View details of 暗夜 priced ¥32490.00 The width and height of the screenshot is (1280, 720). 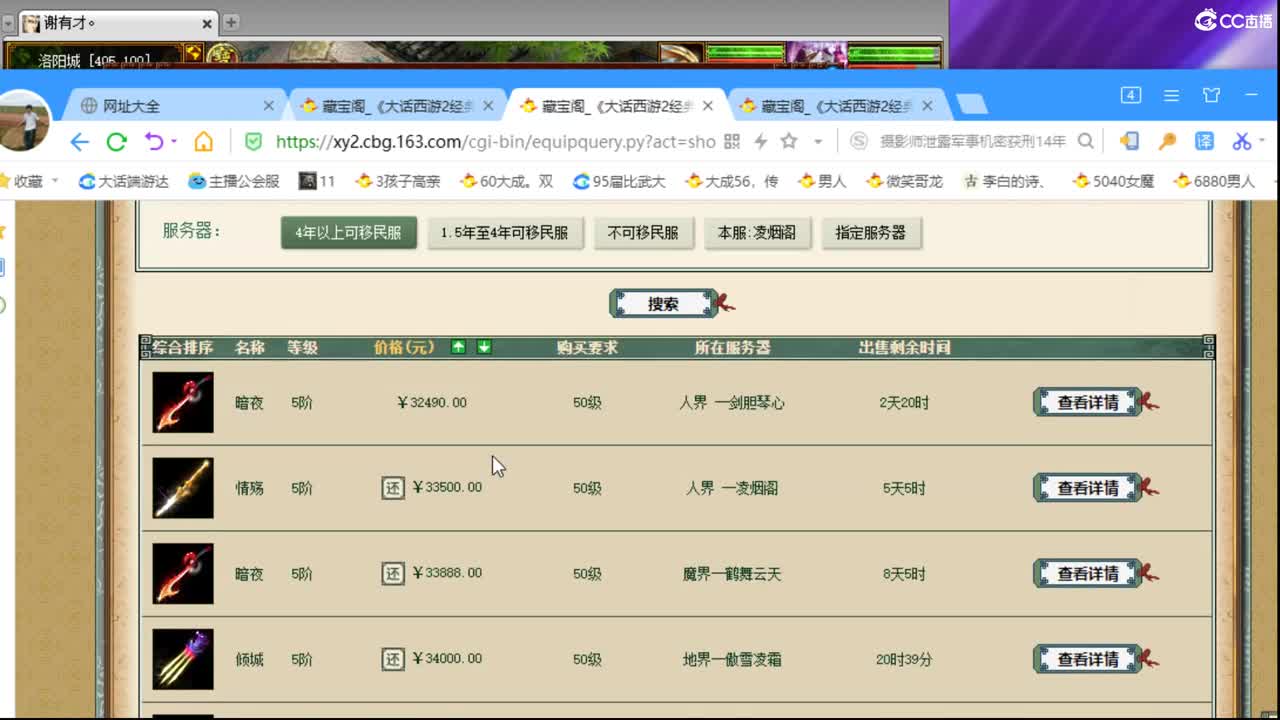pyautogui.click(x=1088, y=402)
